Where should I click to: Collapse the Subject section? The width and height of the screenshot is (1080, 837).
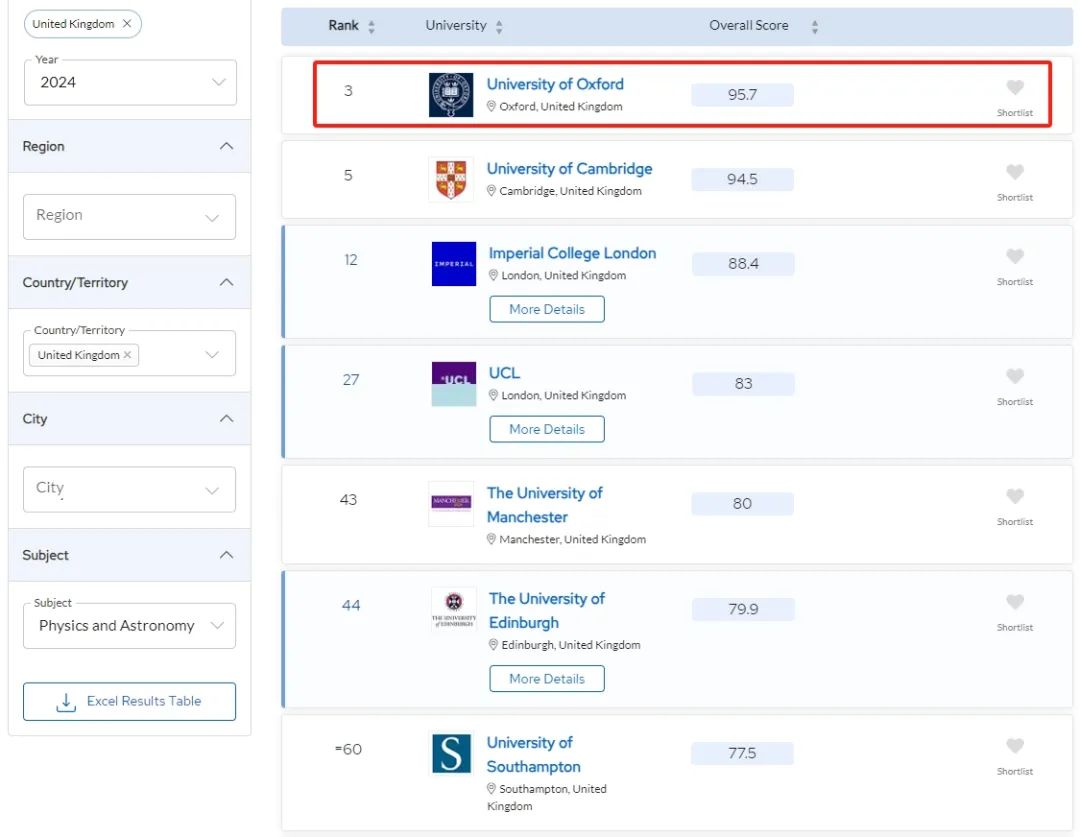[x=226, y=555]
